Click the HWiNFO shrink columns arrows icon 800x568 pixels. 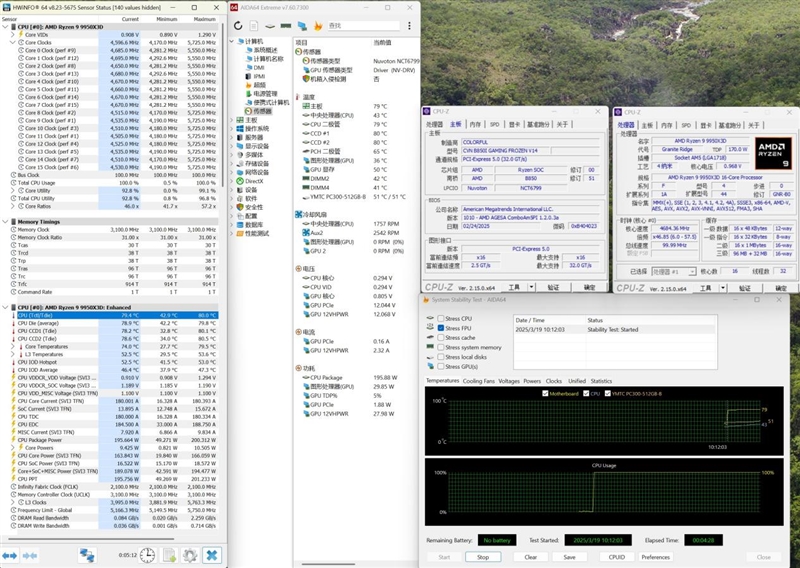pos(30,555)
